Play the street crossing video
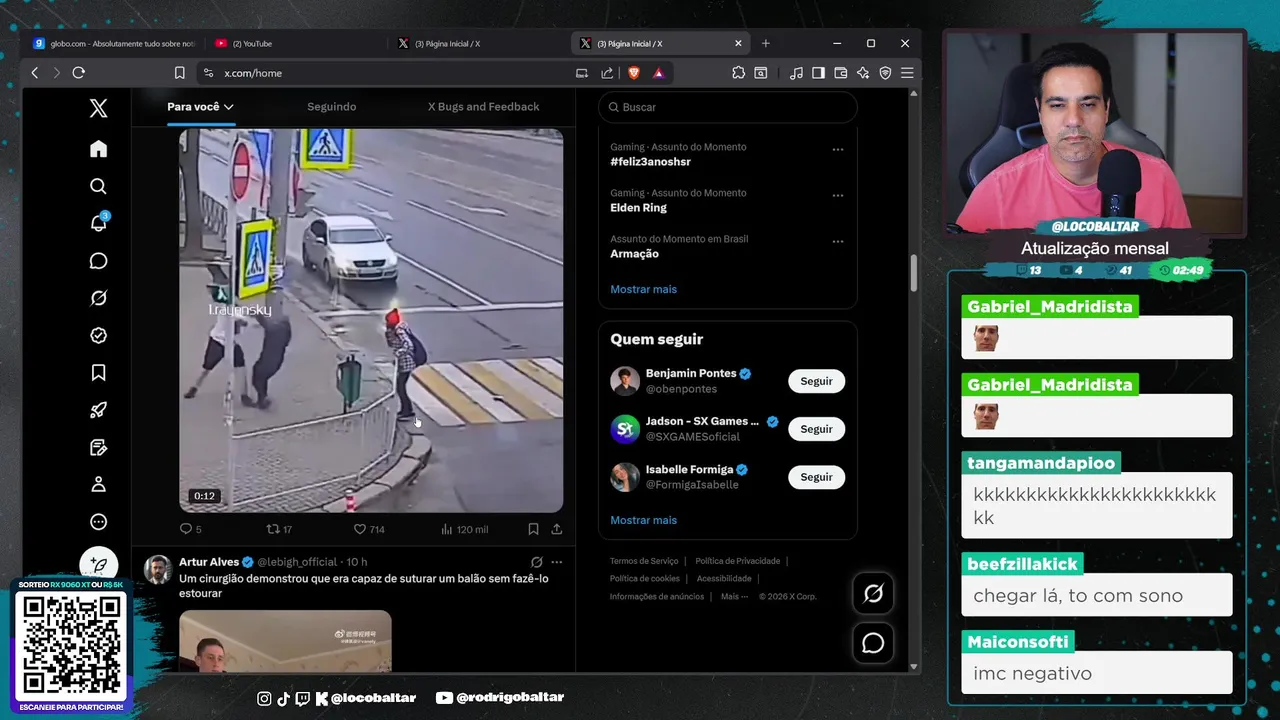The height and width of the screenshot is (720, 1280). (371, 320)
